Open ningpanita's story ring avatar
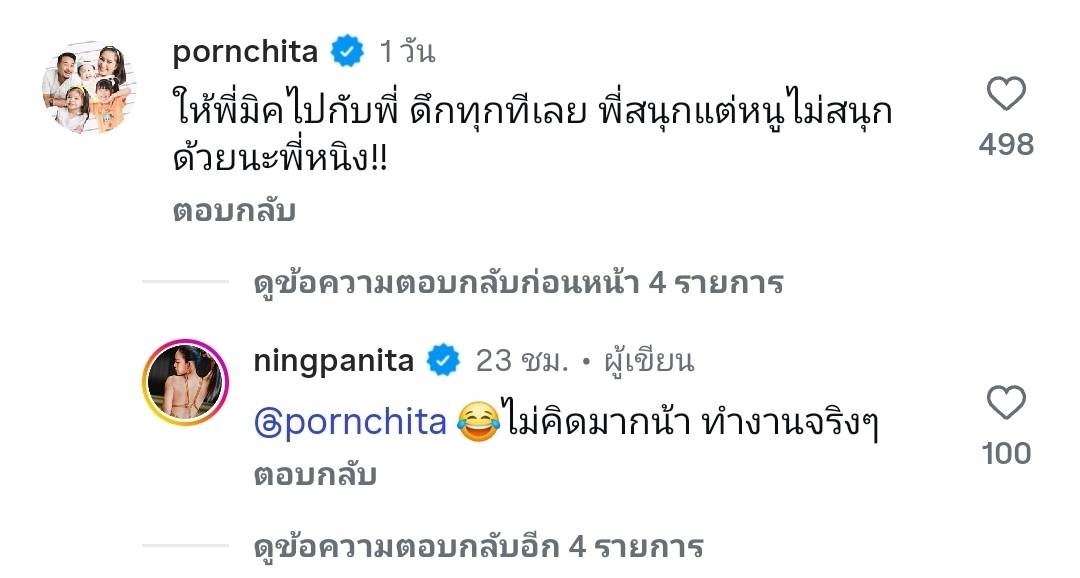Screen dimensions: 1080x578 point(185,382)
